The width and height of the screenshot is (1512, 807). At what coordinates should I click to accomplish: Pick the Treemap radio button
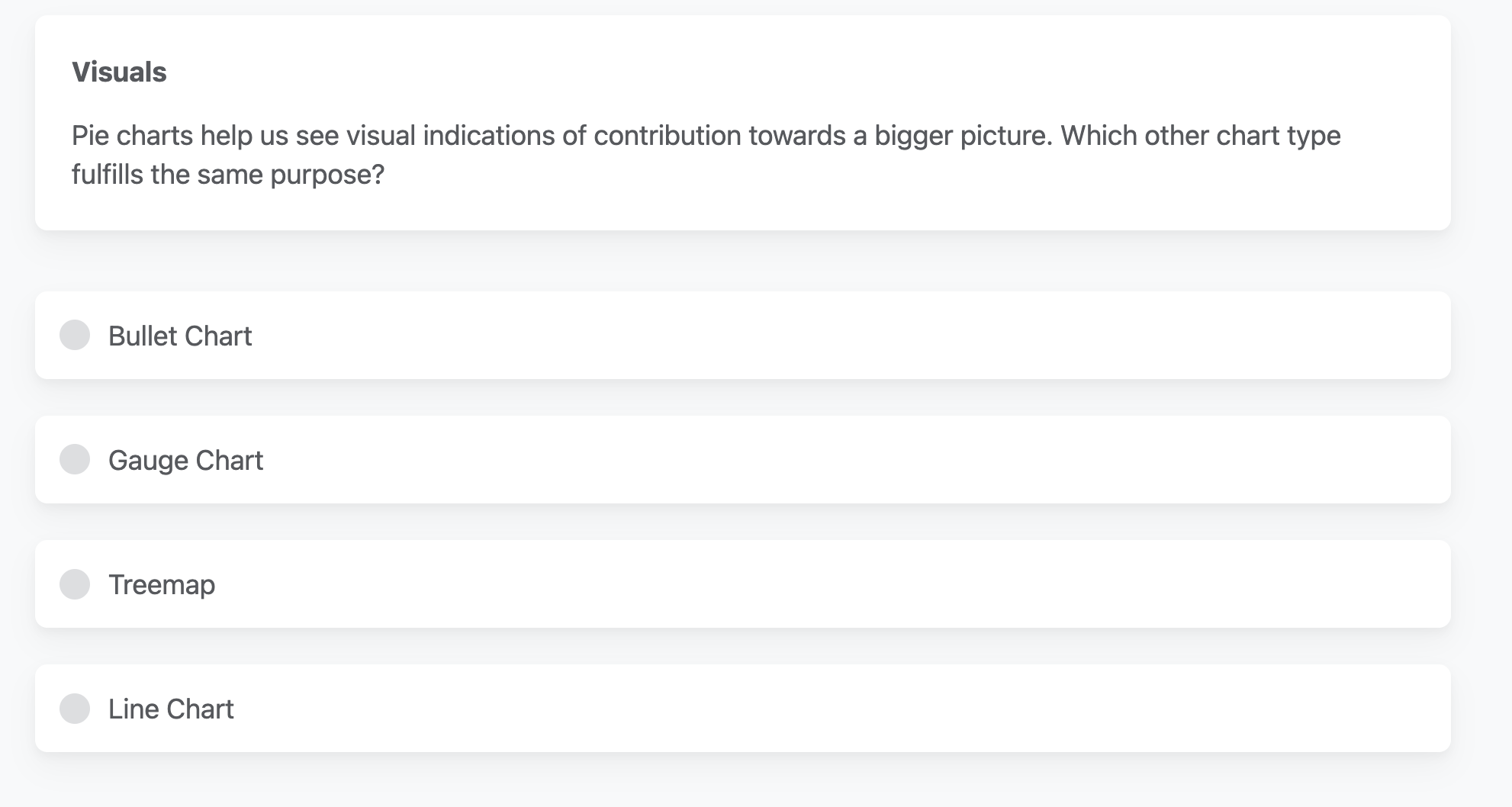(x=75, y=584)
